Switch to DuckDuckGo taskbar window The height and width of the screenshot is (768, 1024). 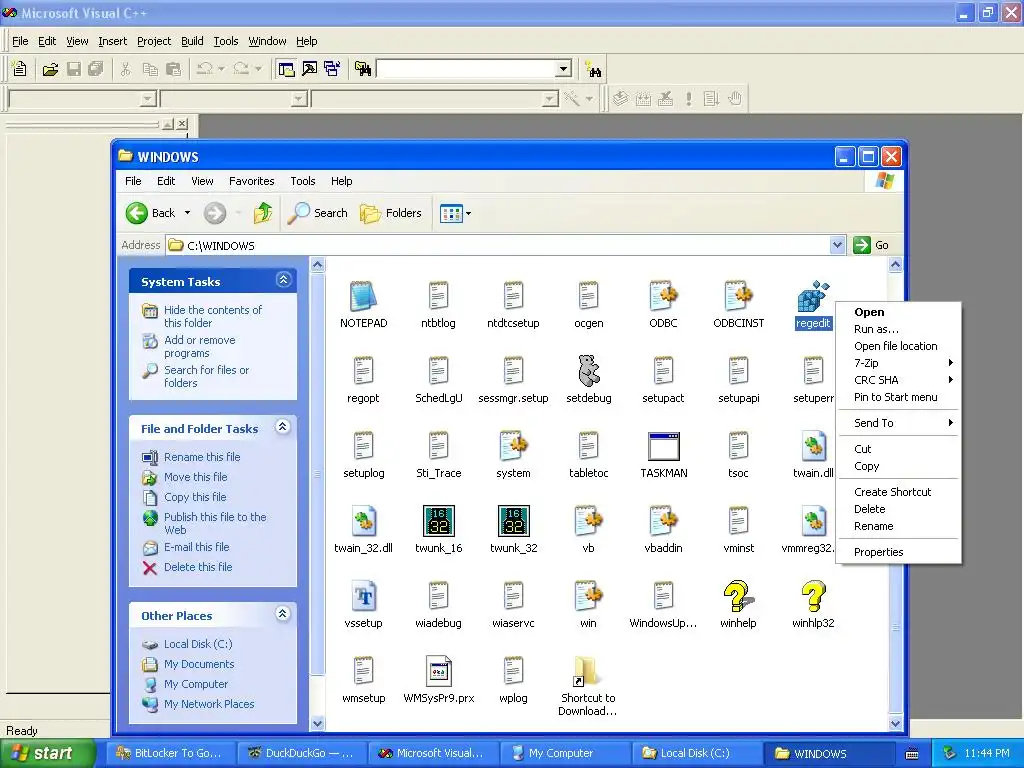[x=301, y=753]
